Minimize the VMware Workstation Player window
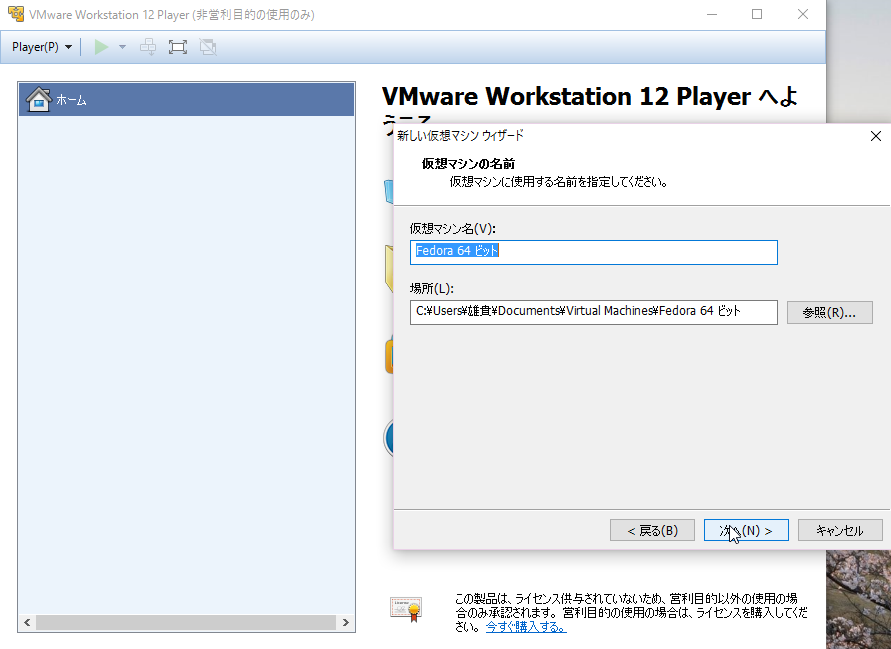Viewport: 891px width, 649px height. click(x=711, y=14)
